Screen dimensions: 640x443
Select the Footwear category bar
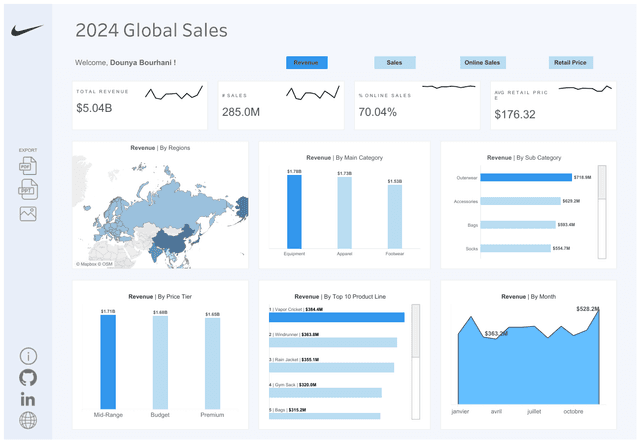coord(395,217)
